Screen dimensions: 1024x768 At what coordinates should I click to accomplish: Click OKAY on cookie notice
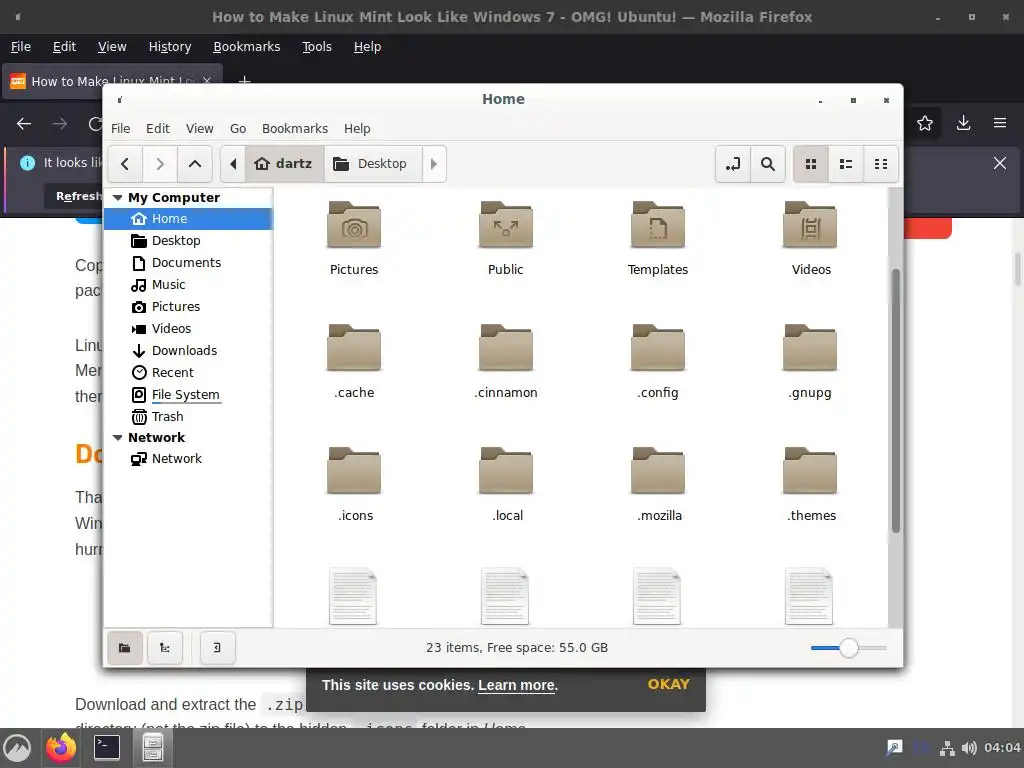[668, 684]
